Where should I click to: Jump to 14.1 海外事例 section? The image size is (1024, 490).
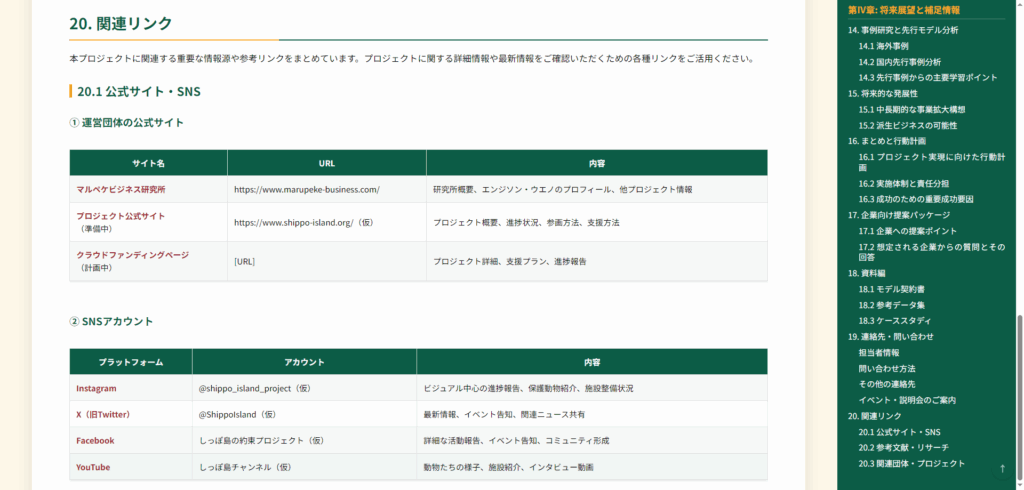click(x=883, y=46)
